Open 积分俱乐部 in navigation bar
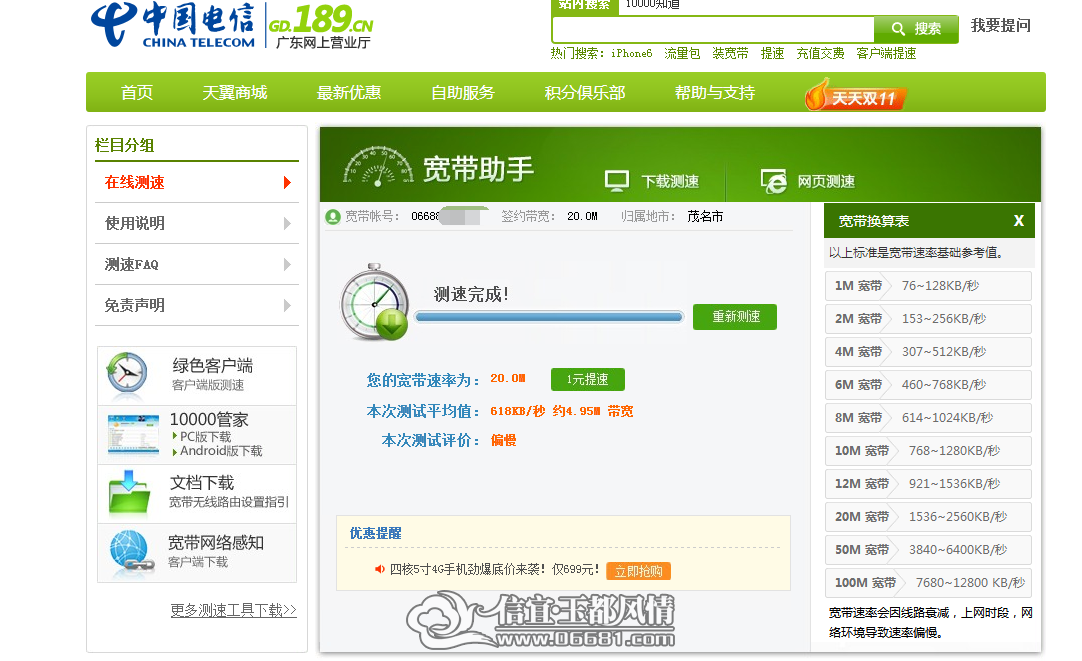 tap(584, 92)
